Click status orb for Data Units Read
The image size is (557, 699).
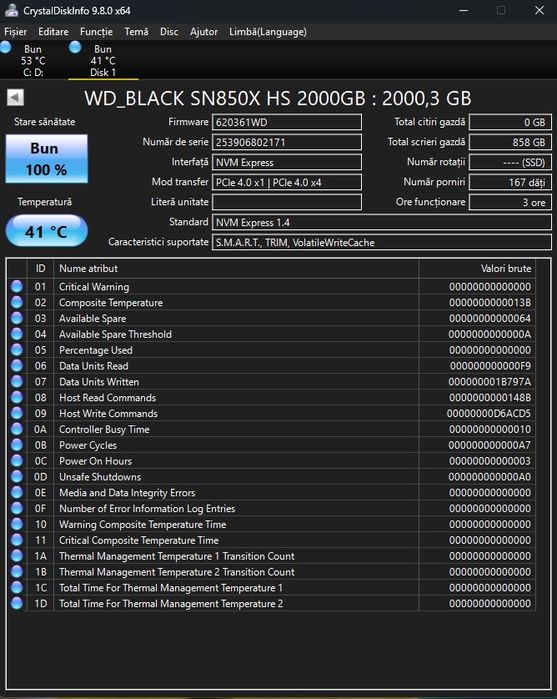coord(17,366)
